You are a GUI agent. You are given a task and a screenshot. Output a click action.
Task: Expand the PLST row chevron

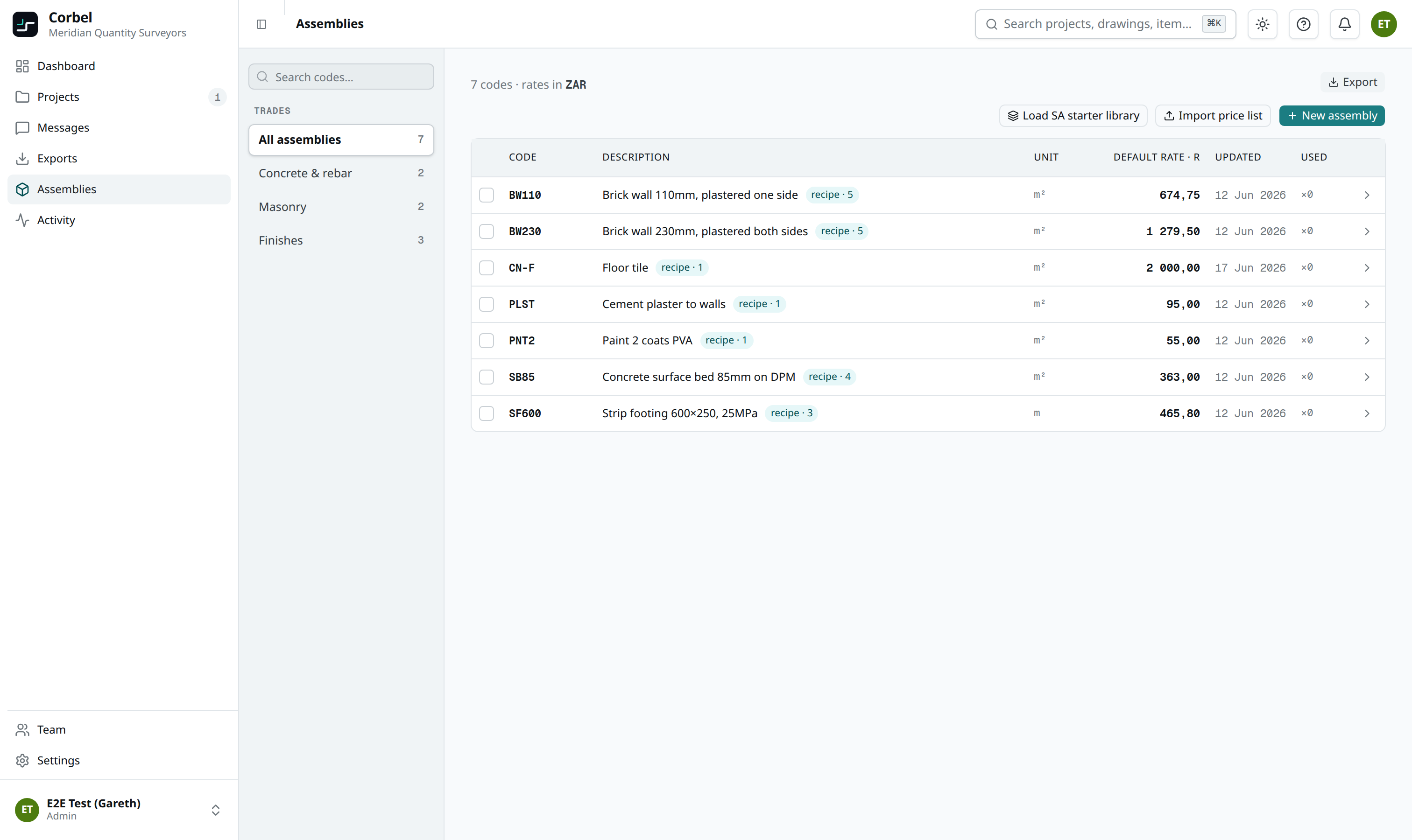pyautogui.click(x=1367, y=305)
